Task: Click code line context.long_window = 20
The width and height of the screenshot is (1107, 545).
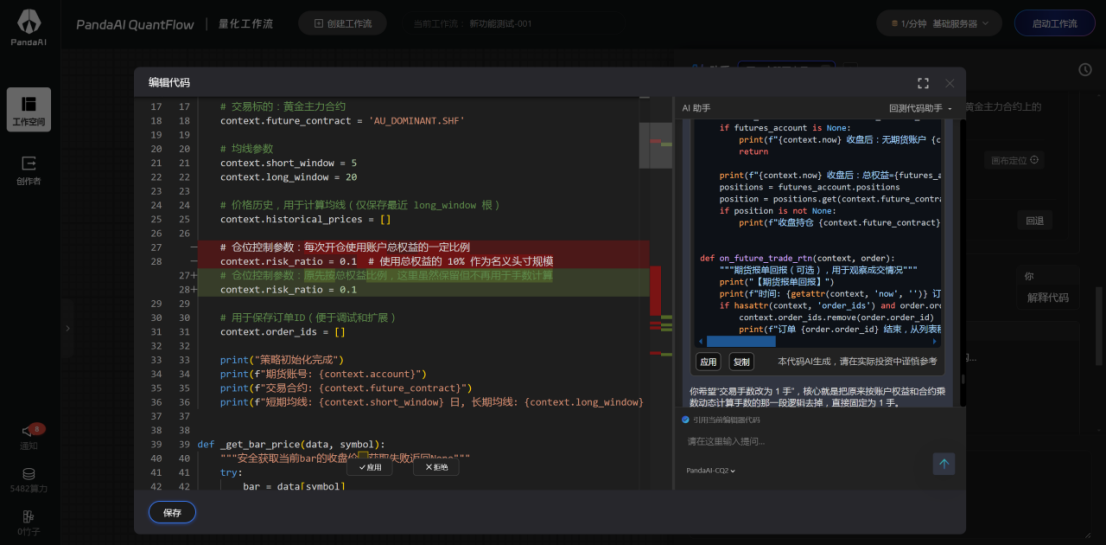Action: coord(288,176)
